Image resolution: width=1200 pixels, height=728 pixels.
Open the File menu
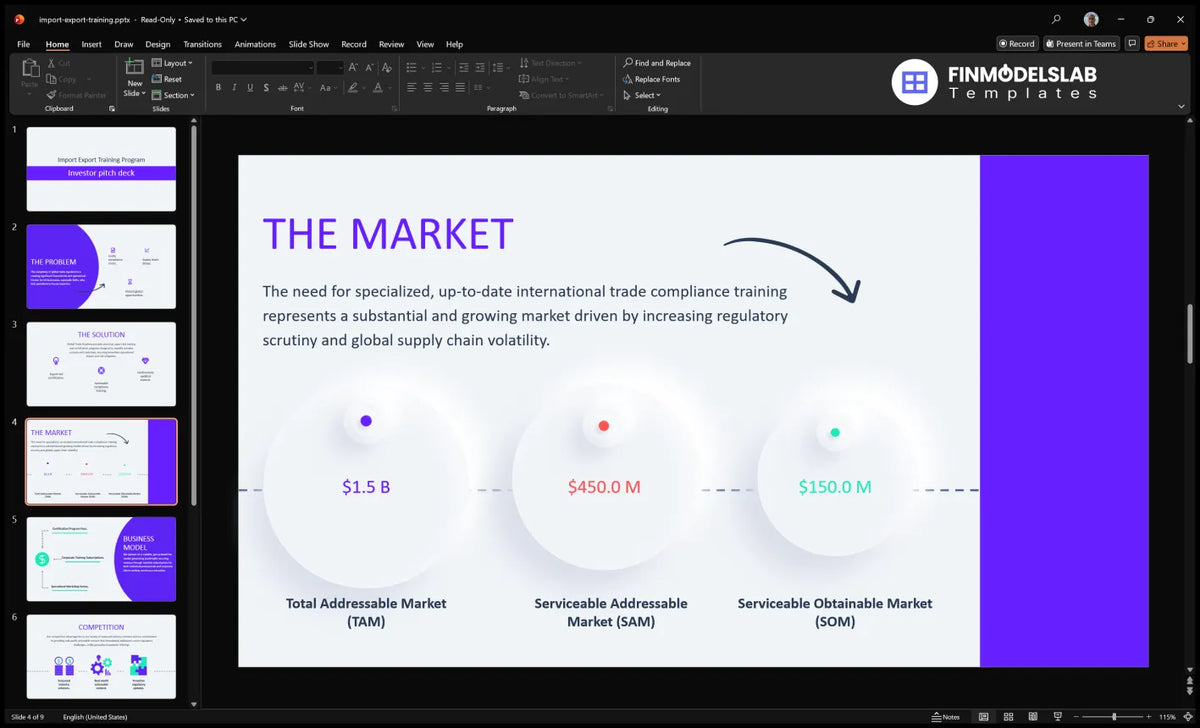tap(24, 44)
